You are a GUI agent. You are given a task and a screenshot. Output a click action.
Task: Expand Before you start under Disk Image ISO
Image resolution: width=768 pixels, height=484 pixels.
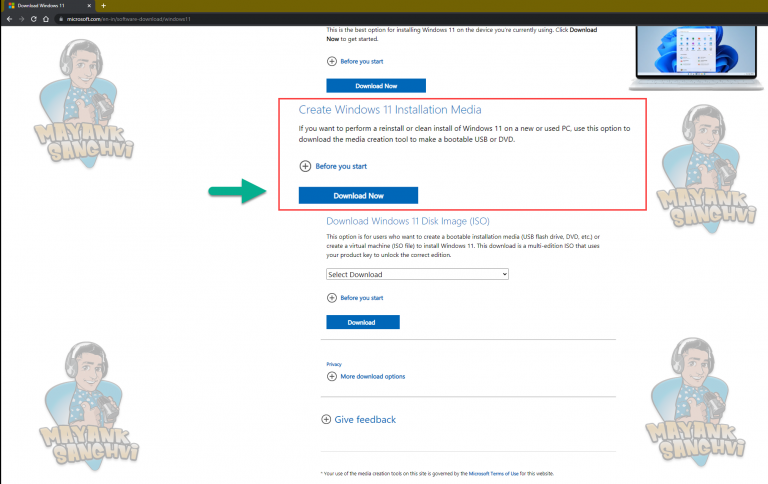(355, 298)
